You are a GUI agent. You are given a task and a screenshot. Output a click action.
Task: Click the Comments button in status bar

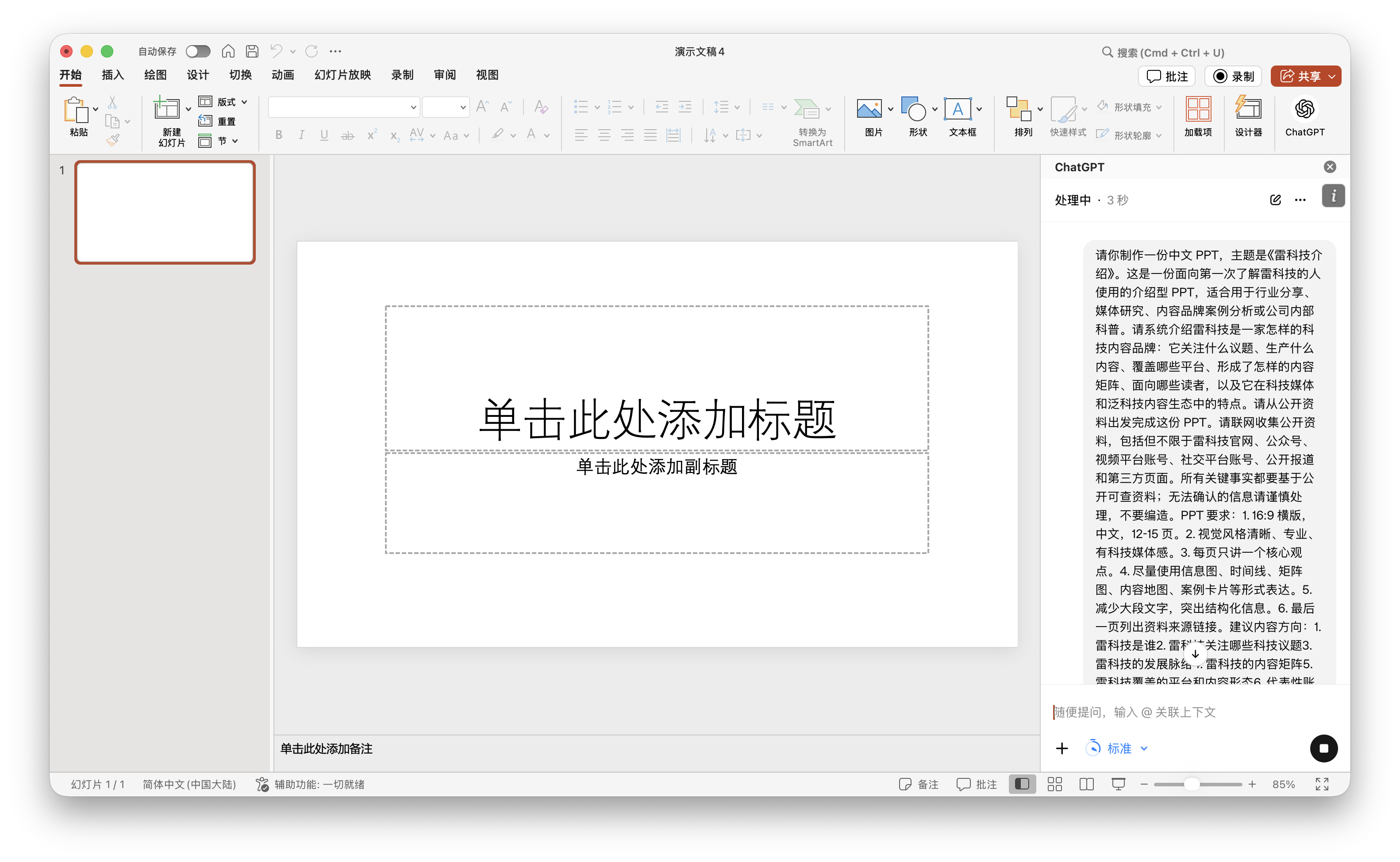coord(976,784)
